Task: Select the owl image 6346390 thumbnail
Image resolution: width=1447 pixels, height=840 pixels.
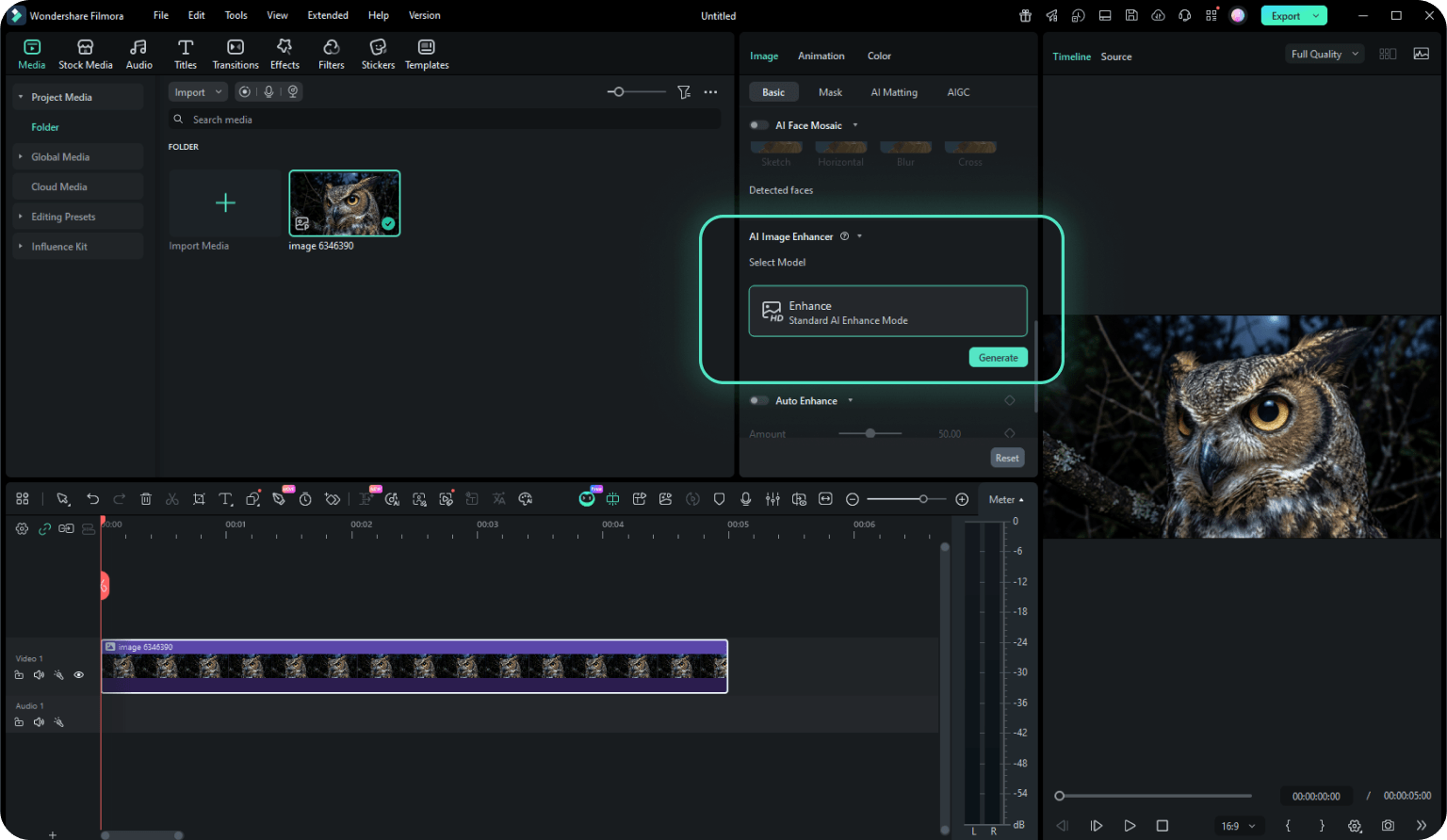Action: [x=344, y=203]
